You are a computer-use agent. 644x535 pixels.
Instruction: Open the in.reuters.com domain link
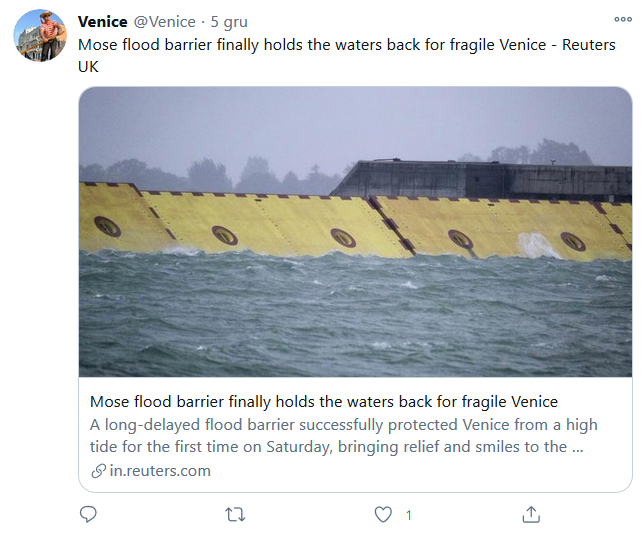point(160,471)
